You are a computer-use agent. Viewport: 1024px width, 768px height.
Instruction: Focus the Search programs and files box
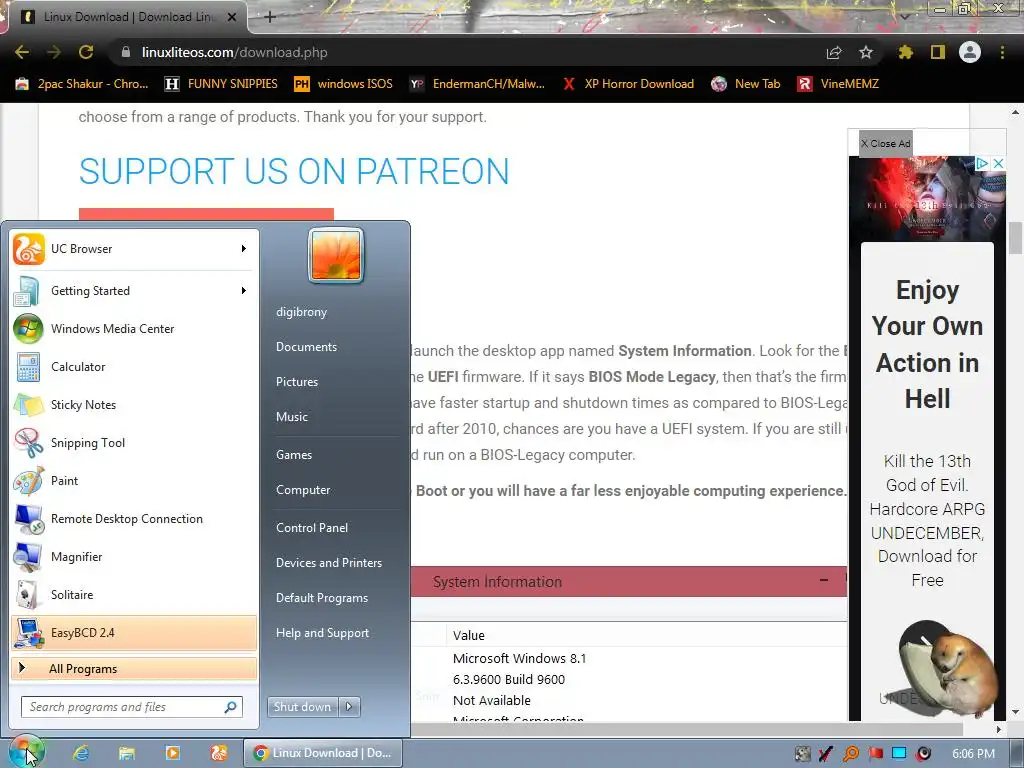(x=132, y=707)
